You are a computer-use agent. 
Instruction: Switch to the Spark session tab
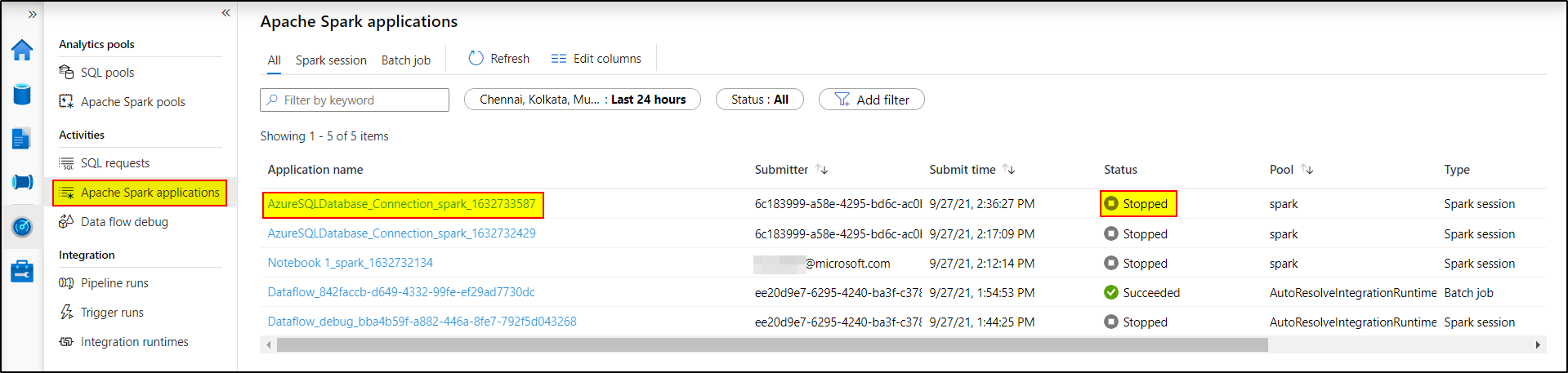point(331,60)
